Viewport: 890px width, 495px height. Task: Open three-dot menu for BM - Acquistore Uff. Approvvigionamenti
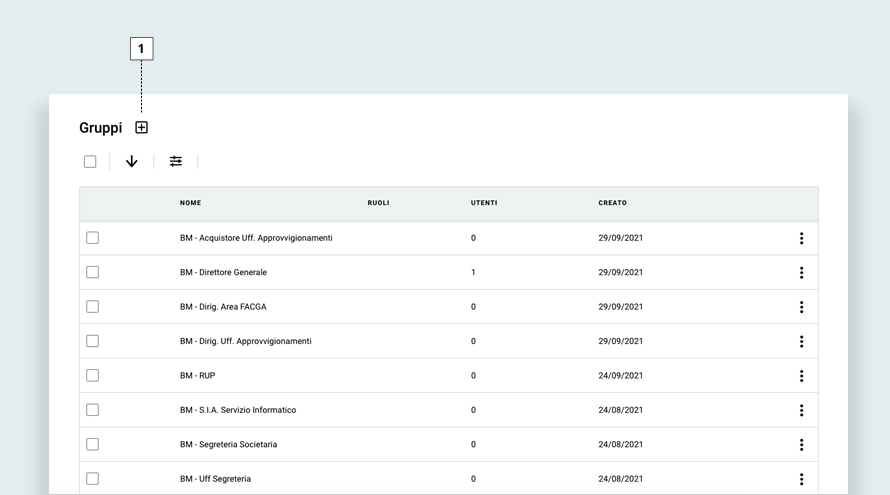[801, 238]
